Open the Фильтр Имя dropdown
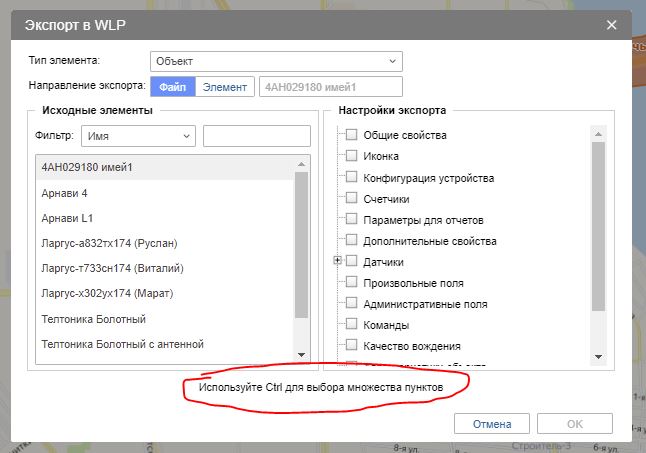646x453 pixels. pyautogui.click(x=138, y=135)
